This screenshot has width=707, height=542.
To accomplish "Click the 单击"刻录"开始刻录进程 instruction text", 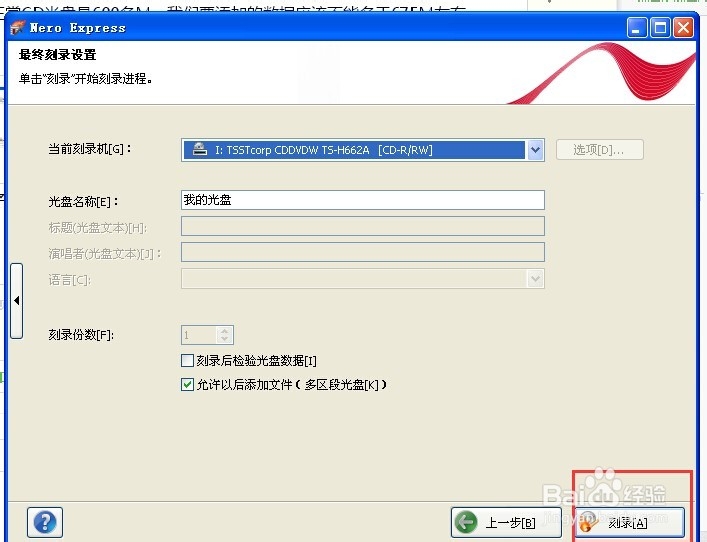I will [86, 79].
